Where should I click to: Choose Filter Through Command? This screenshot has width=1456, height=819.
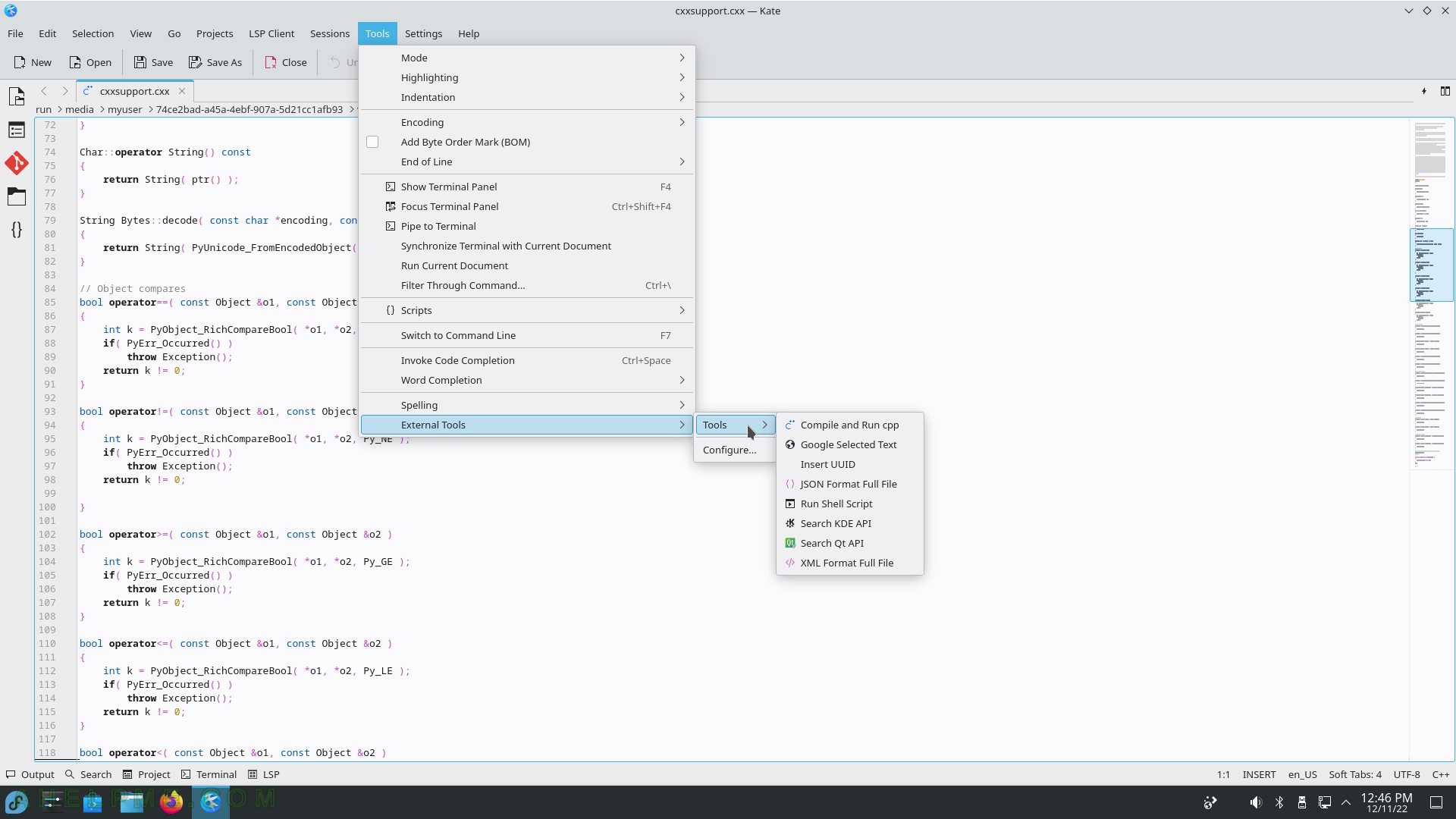527,285
